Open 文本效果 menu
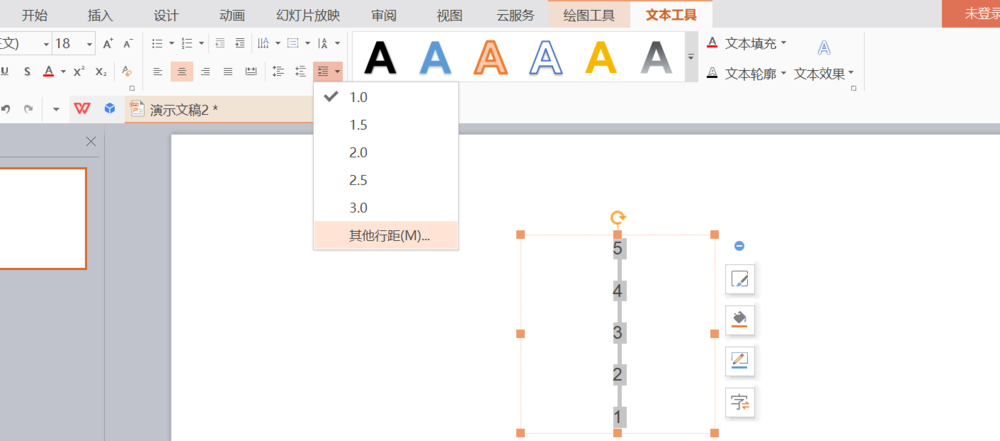Viewport: 1000px width, 441px height. point(824,74)
